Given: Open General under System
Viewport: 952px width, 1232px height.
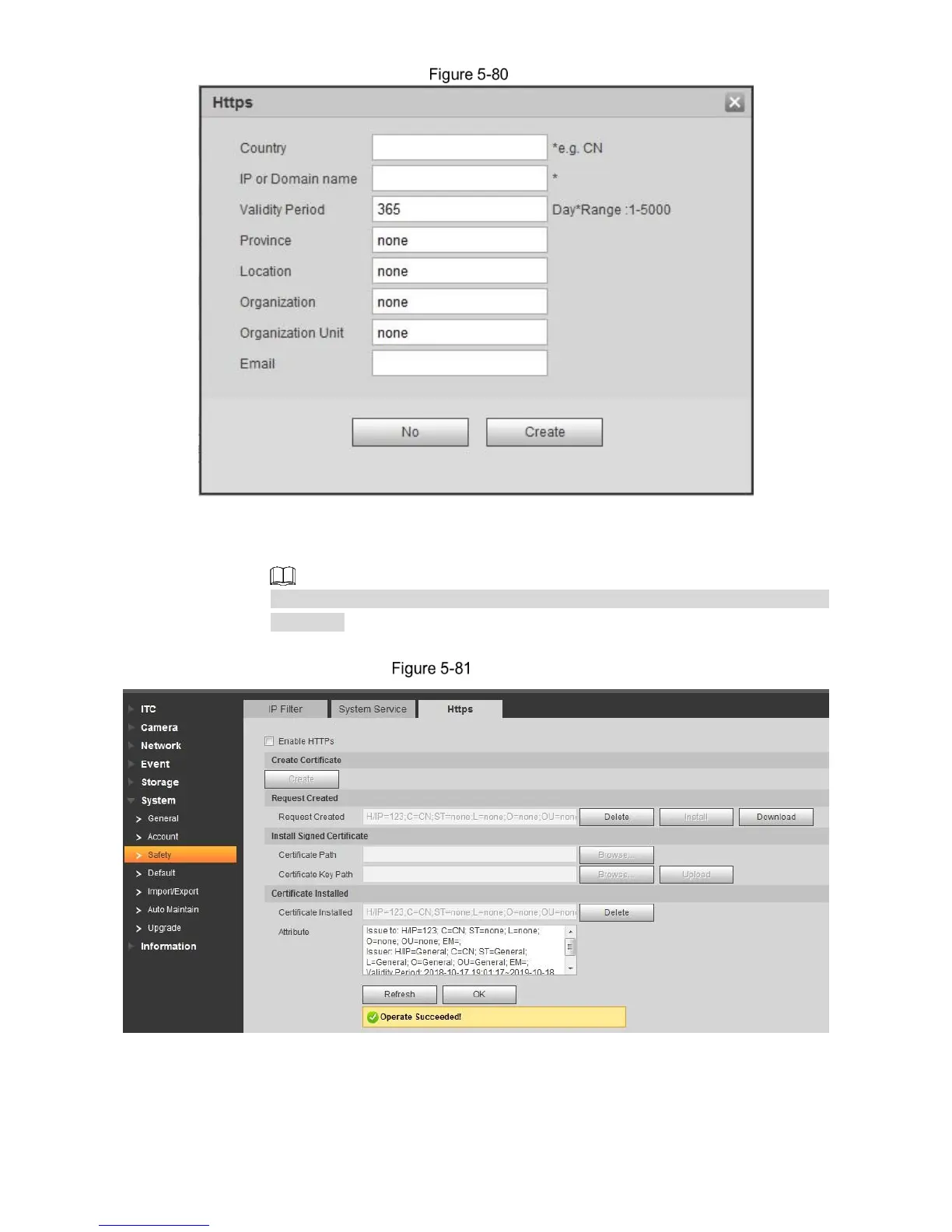Looking at the screenshot, I should coord(163,818).
